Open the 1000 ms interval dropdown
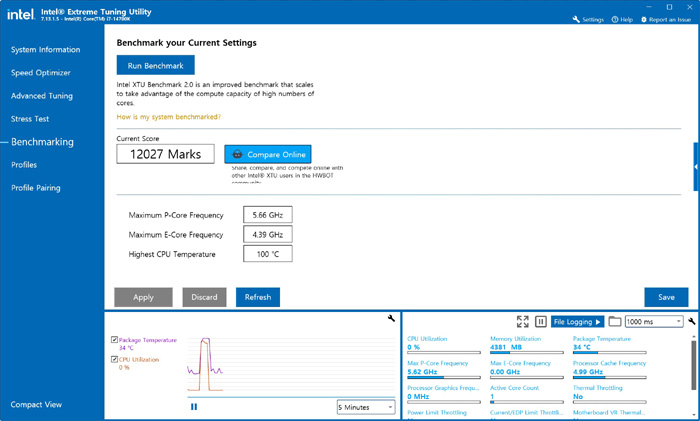 654,321
